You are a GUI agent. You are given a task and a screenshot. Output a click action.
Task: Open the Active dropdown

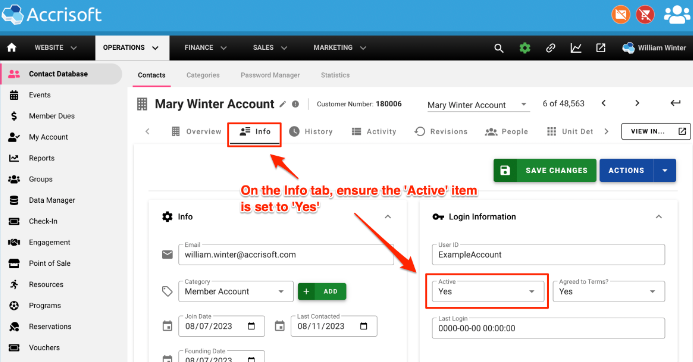pos(488,291)
